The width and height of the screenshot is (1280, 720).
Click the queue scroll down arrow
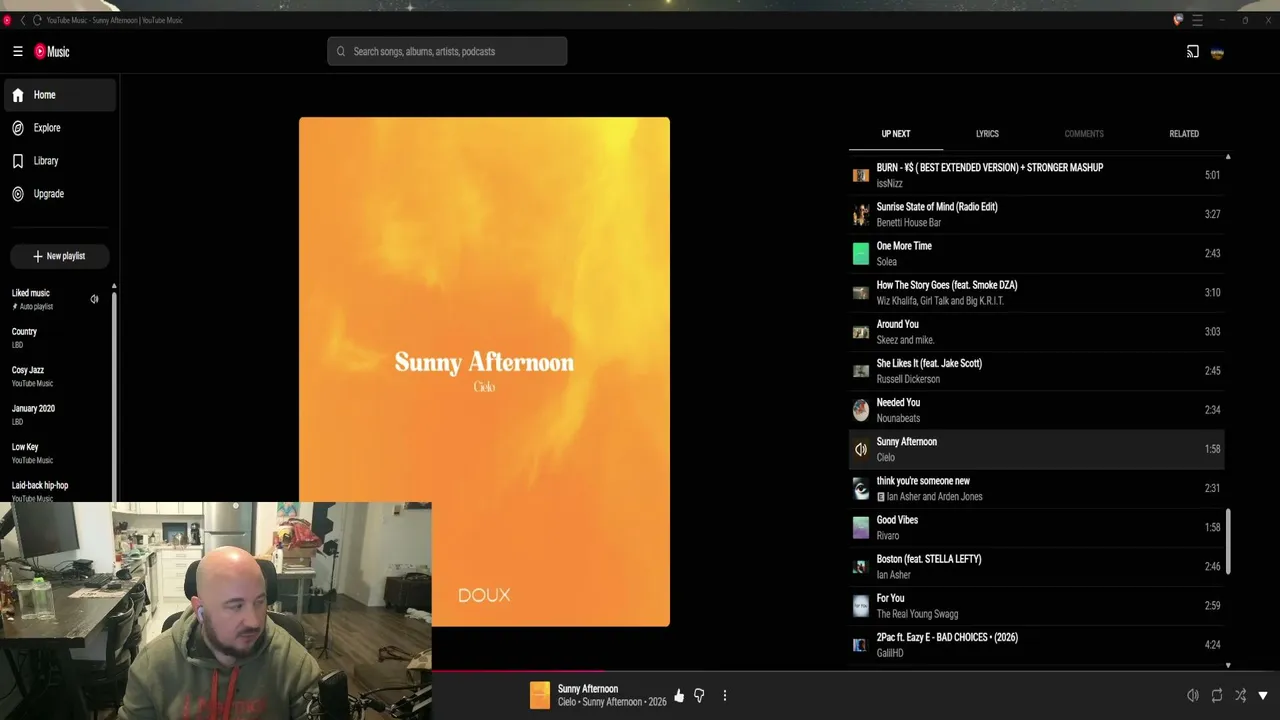(x=1228, y=665)
